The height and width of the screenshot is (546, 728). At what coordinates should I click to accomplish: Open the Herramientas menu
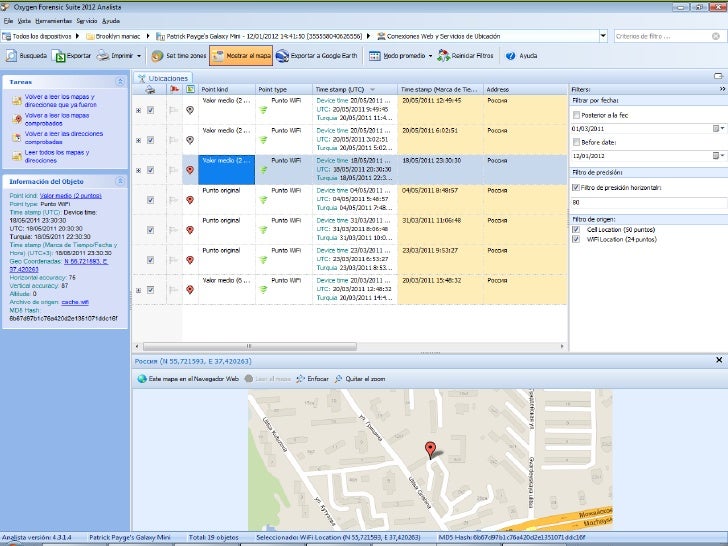52,21
